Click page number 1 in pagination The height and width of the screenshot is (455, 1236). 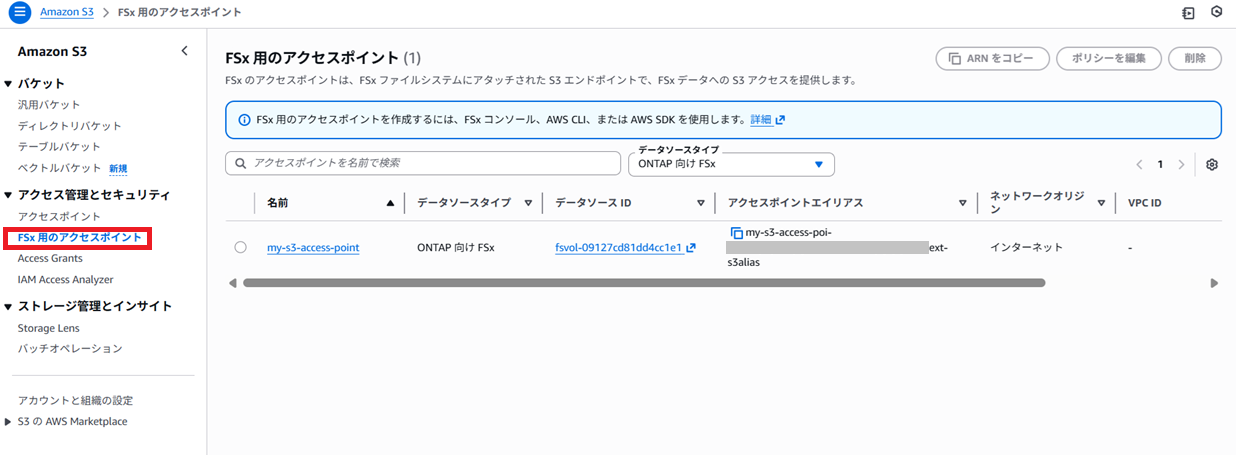click(x=1160, y=165)
